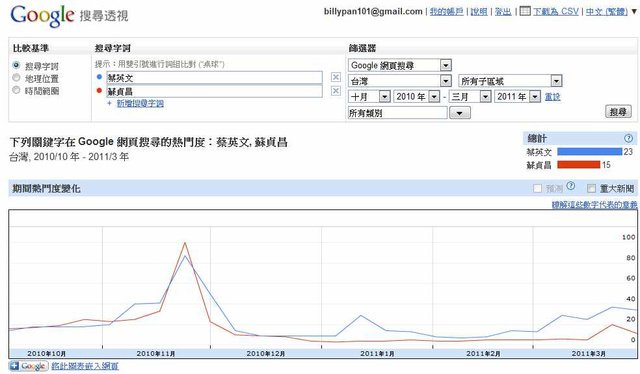
Task: Click the Google logo at top left
Action: (42, 16)
